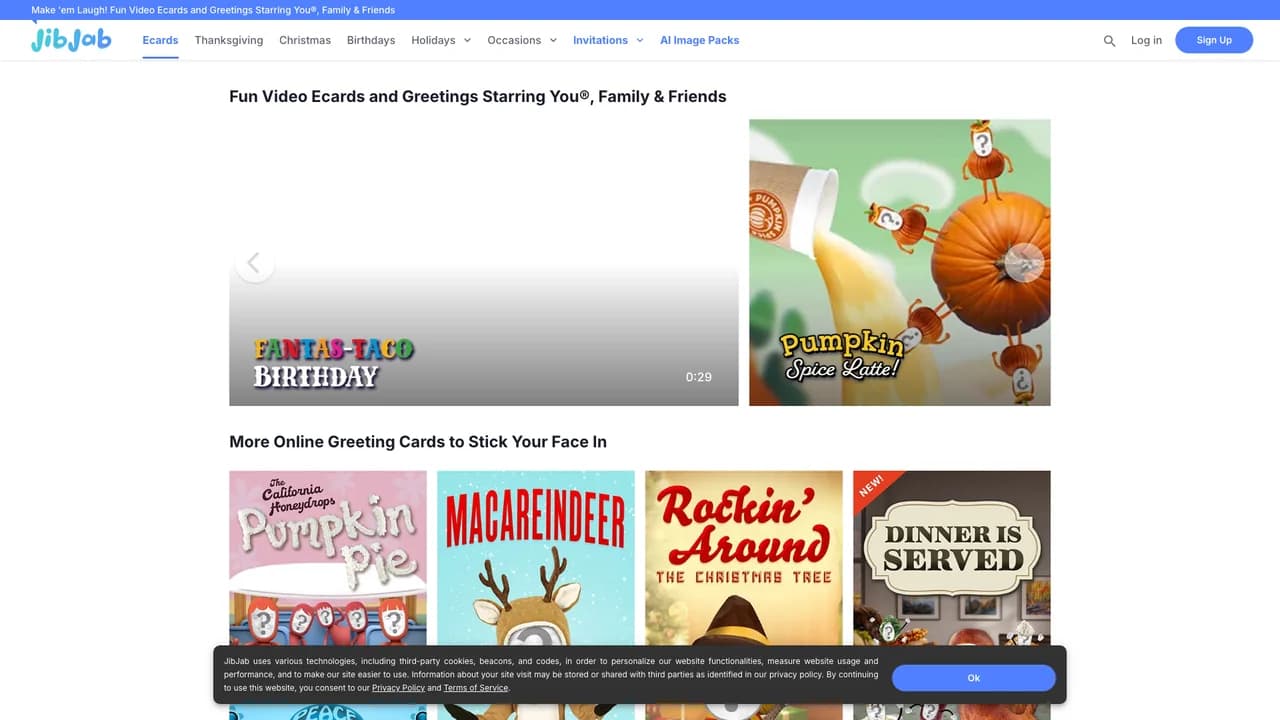
Task: Click the Sign Up button
Action: pos(1214,40)
